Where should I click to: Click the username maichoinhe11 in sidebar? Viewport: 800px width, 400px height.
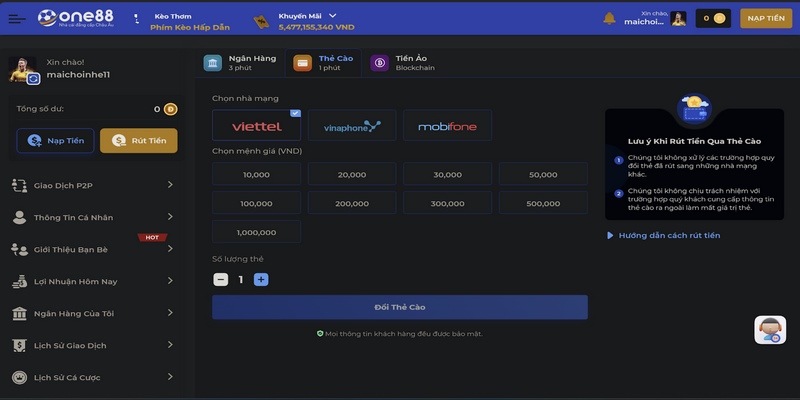click(78, 75)
